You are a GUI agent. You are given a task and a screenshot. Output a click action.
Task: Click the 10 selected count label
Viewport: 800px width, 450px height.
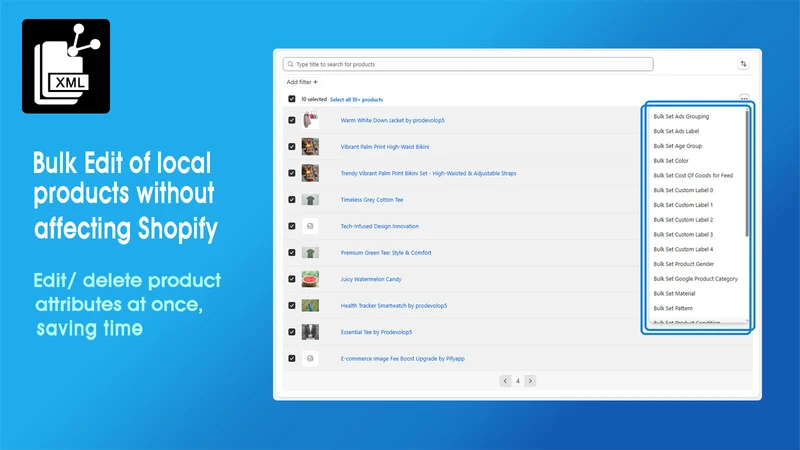point(314,99)
